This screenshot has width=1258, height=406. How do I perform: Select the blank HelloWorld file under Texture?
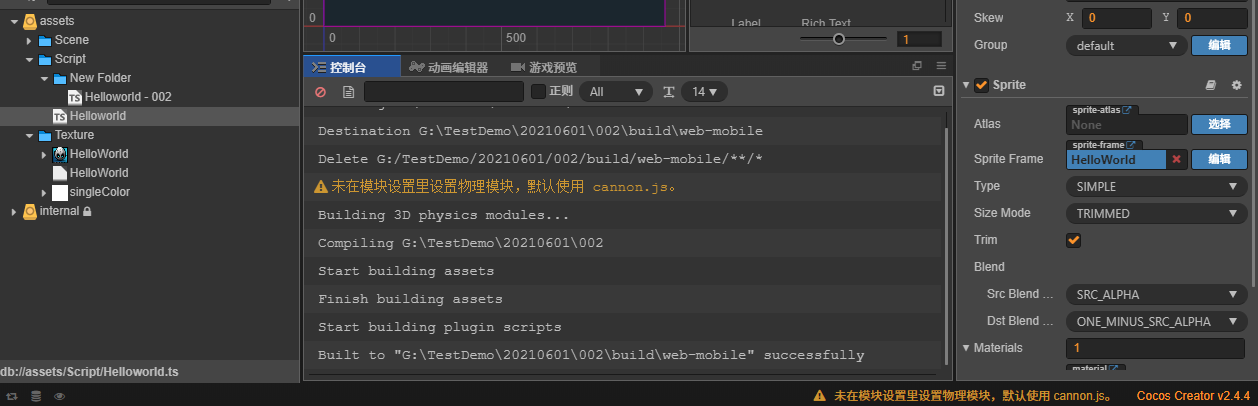[x=91, y=173]
